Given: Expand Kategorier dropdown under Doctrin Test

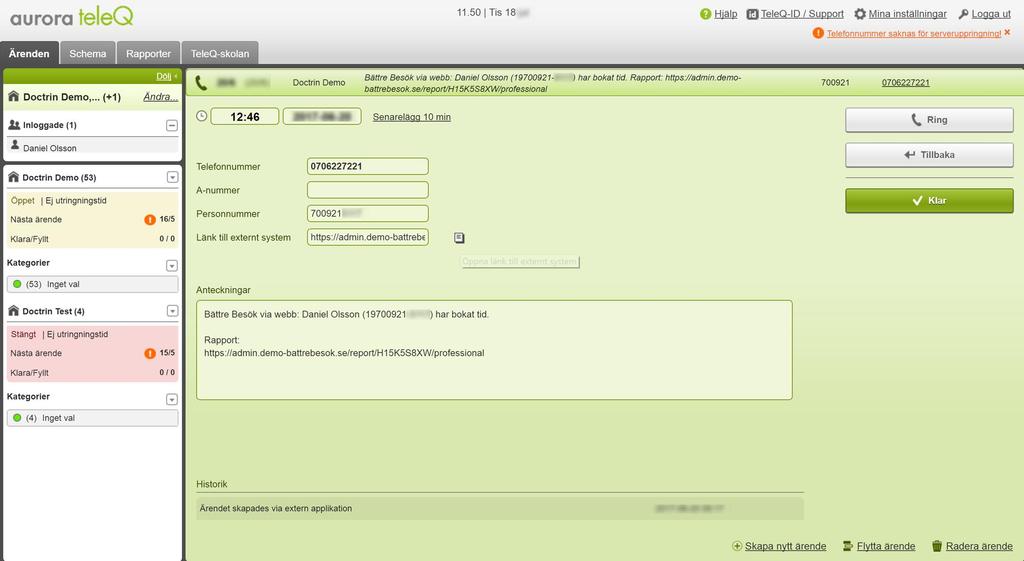Looking at the screenshot, I should tap(172, 399).
